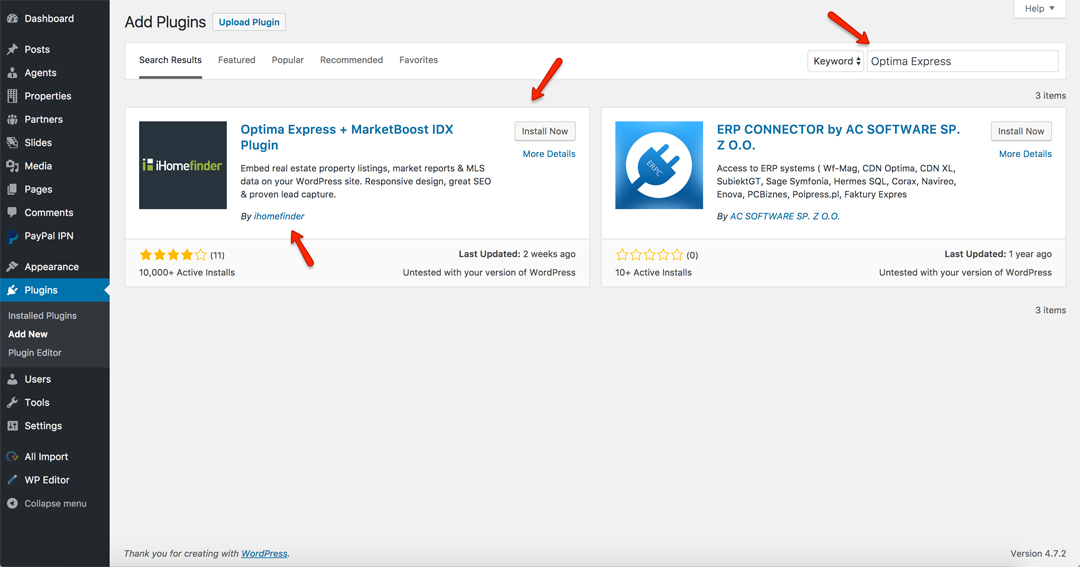1080x567 pixels.
Task: Click the Partners group icon
Action: tap(12, 119)
